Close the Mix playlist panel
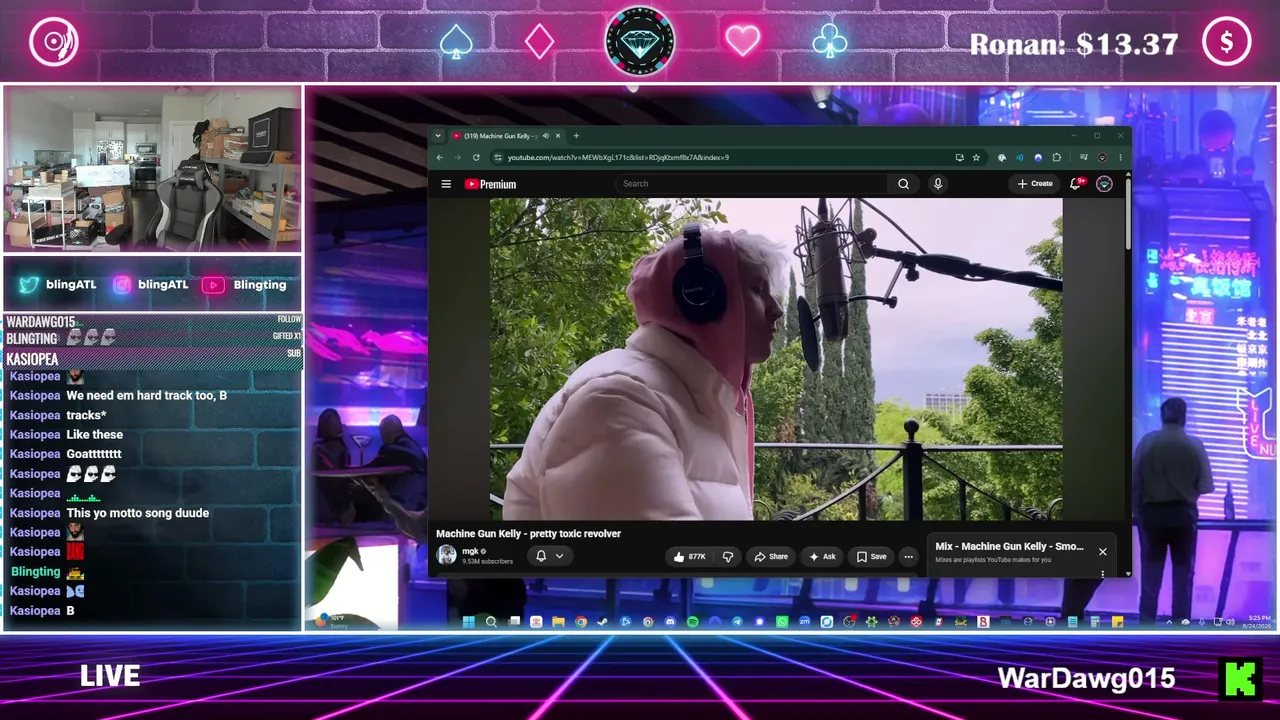The image size is (1280, 720). click(1102, 551)
